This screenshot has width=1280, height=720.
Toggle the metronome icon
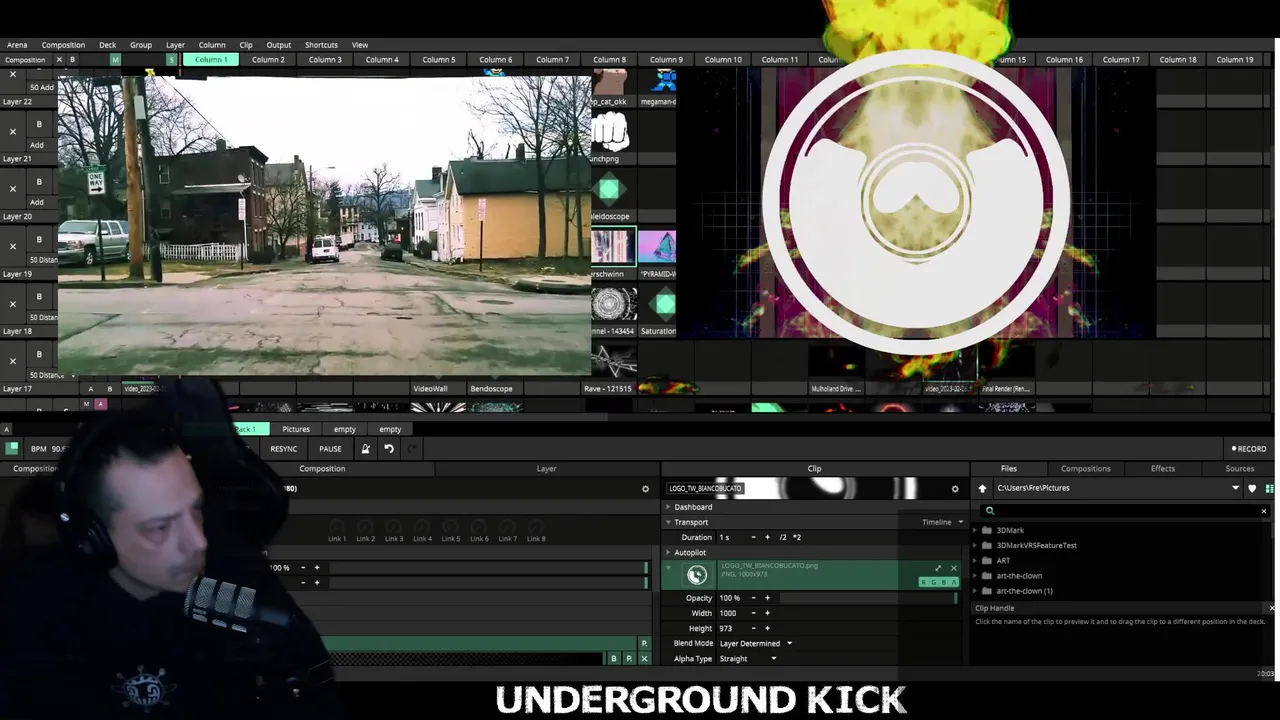coord(365,449)
